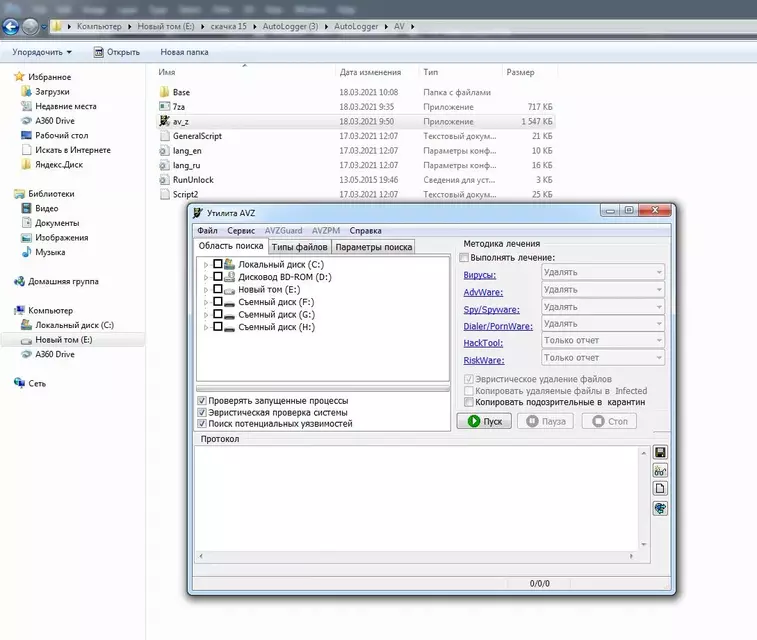757x640 pixels.
Task: Select the 7za application icon
Action: coord(165,106)
